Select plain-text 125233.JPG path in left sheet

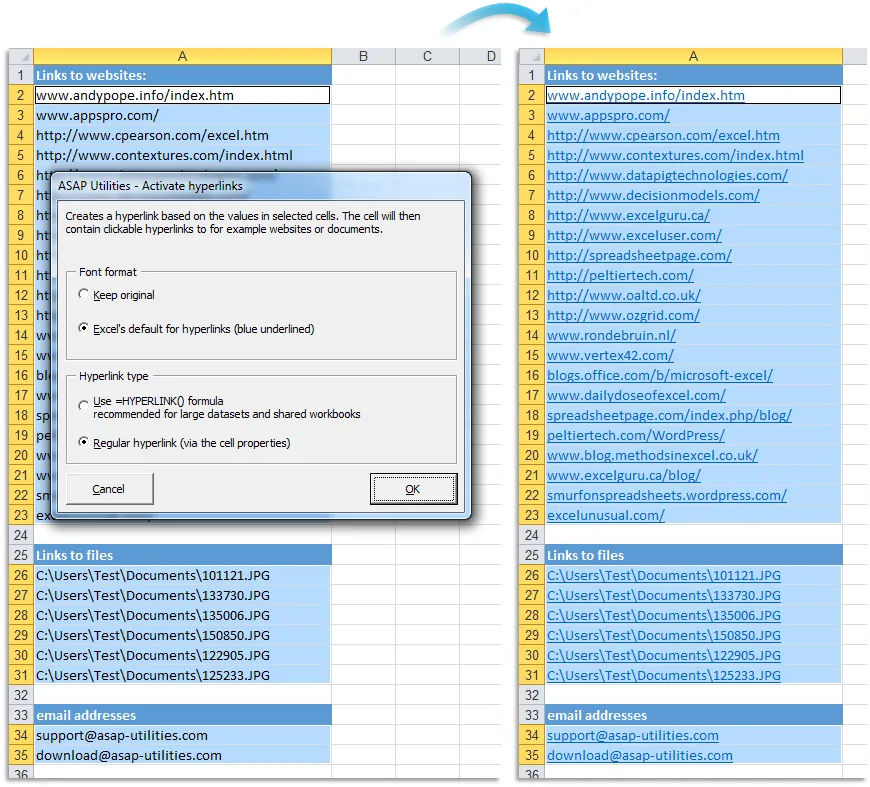(x=183, y=675)
